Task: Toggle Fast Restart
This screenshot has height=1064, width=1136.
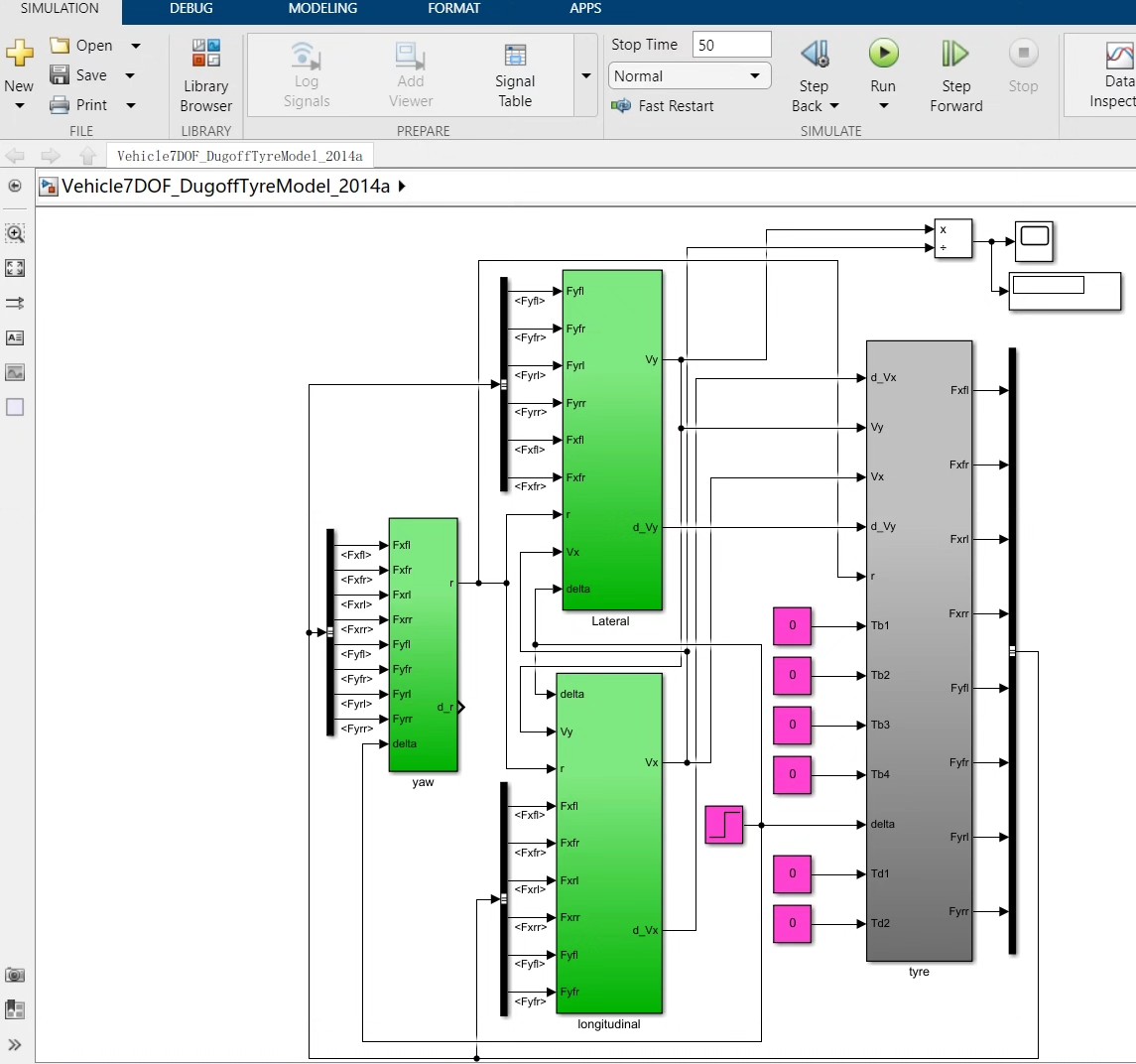Action: 662,106
